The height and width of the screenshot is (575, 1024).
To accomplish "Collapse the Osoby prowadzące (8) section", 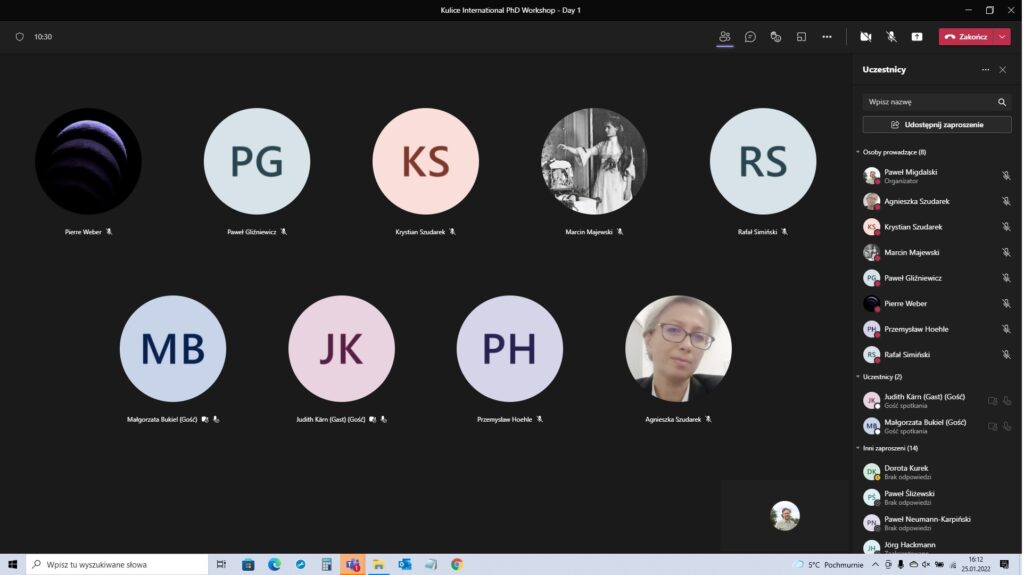I will coord(858,152).
